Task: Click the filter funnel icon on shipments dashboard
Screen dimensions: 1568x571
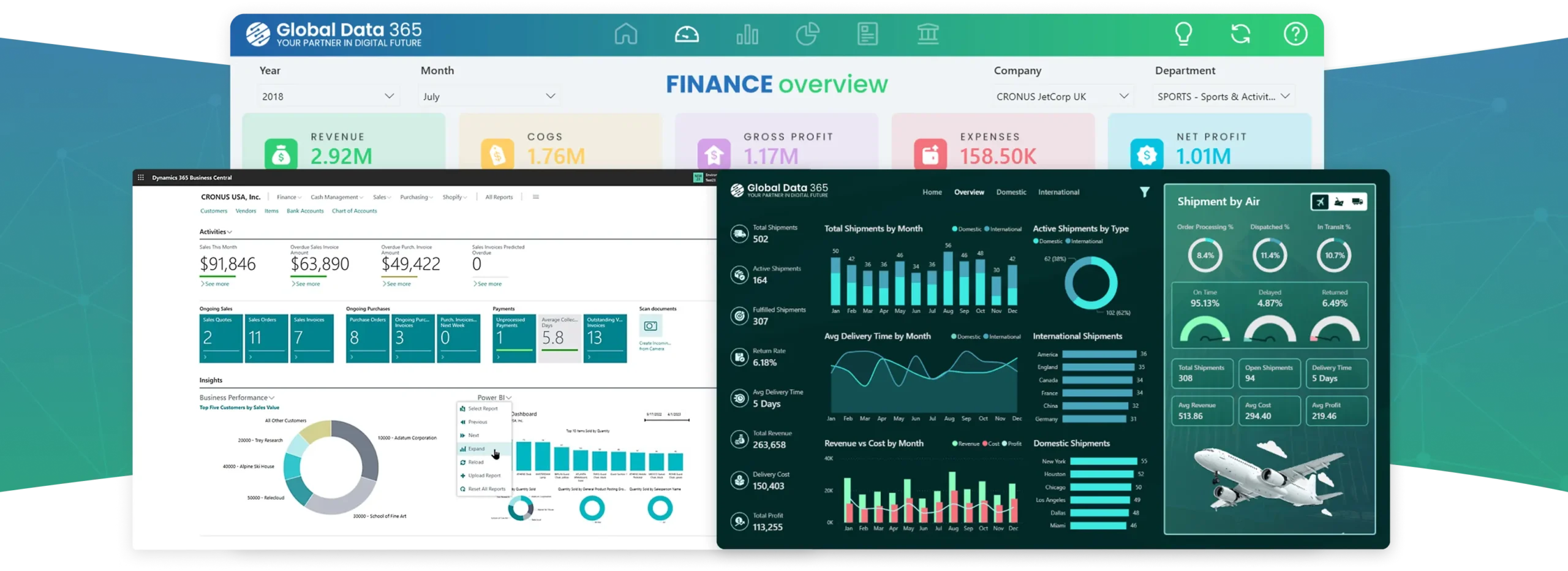Action: pyautogui.click(x=1144, y=192)
